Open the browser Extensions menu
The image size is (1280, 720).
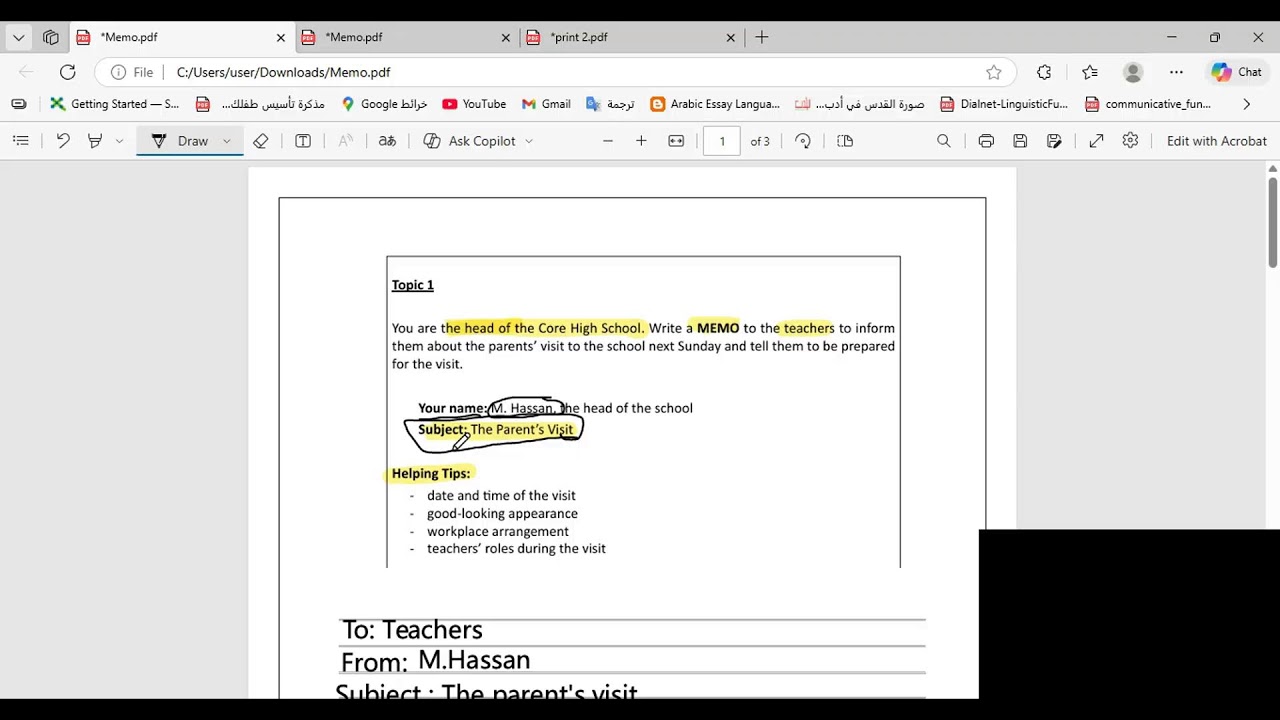click(x=1044, y=72)
